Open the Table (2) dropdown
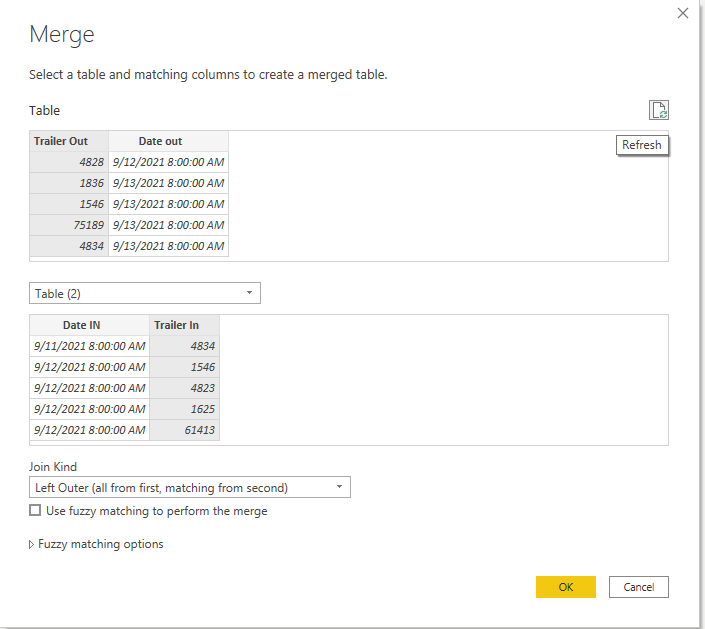Image resolution: width=705 pixels, height=629 pixels. pyautogui.click(x=145, y=293)
